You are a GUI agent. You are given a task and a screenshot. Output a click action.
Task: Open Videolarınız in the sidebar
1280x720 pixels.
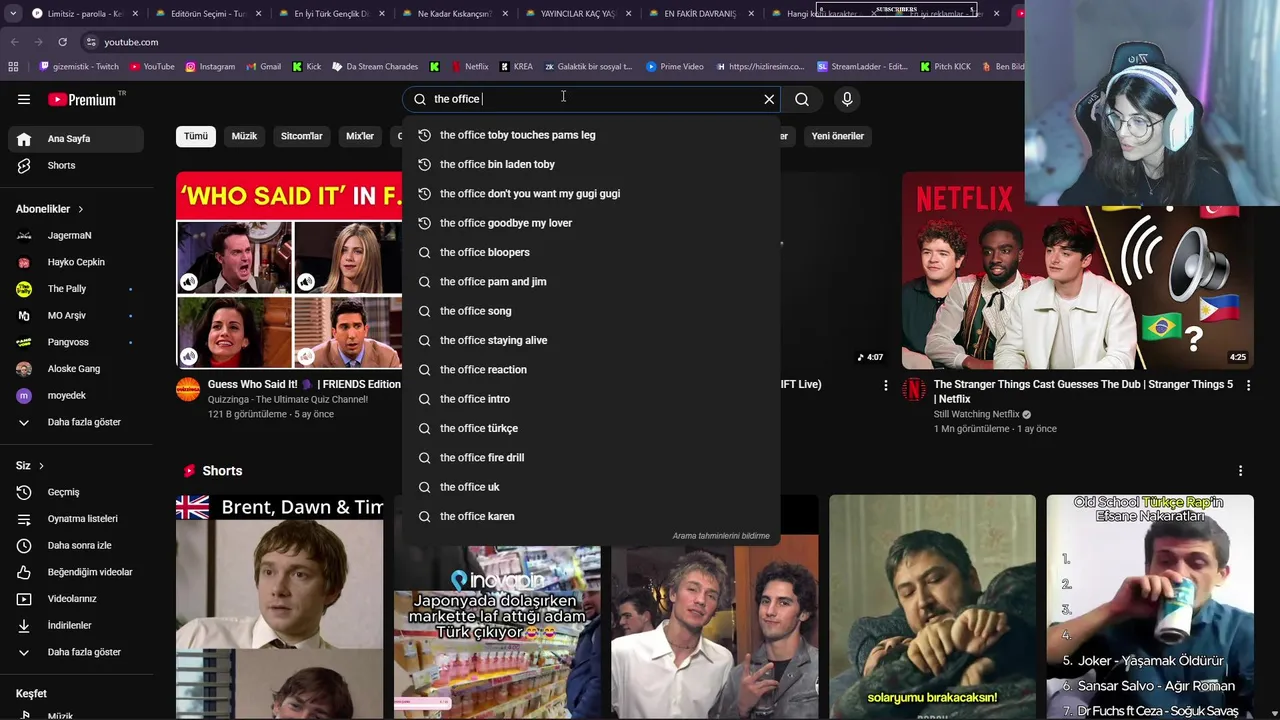pyautogui.click(x=76, y=599)
